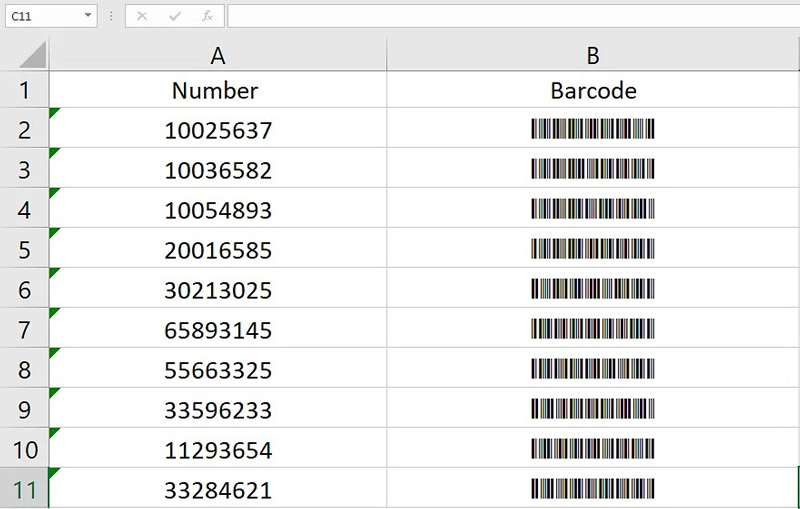Click the Number header cell
This screenshot has height=509, width=800.
(216, 90)
